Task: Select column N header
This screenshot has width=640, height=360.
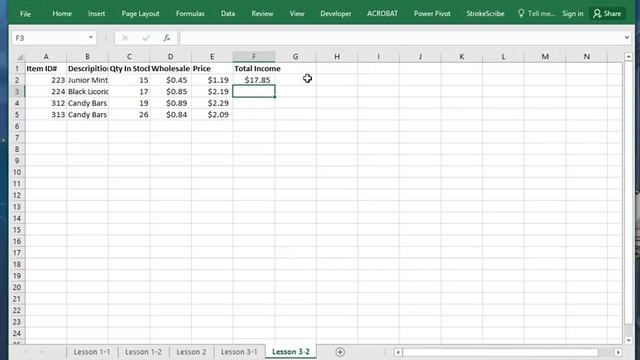Action: tap(587, 56)
